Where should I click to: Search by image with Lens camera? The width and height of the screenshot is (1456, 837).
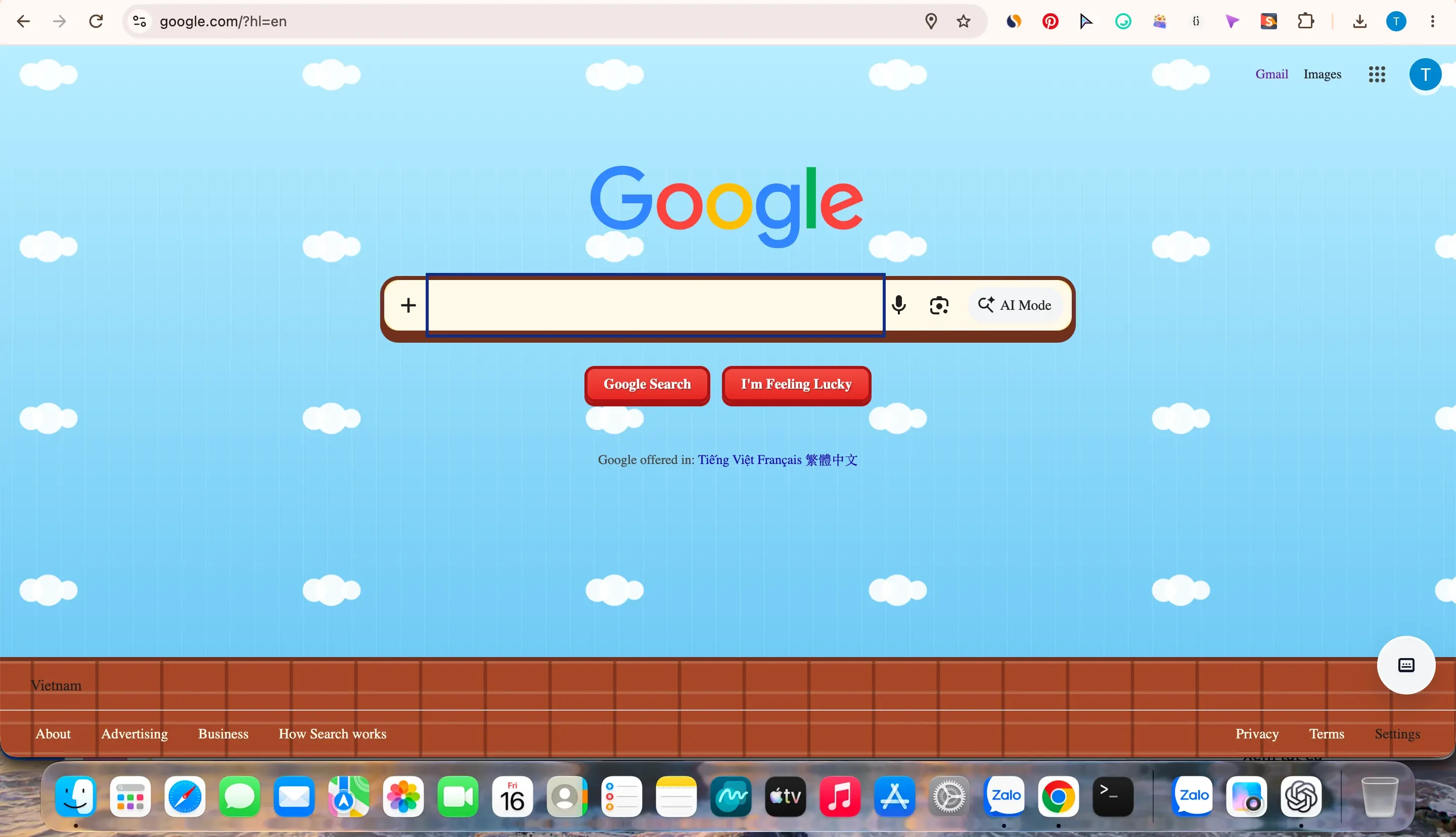(x=939, y=305)
